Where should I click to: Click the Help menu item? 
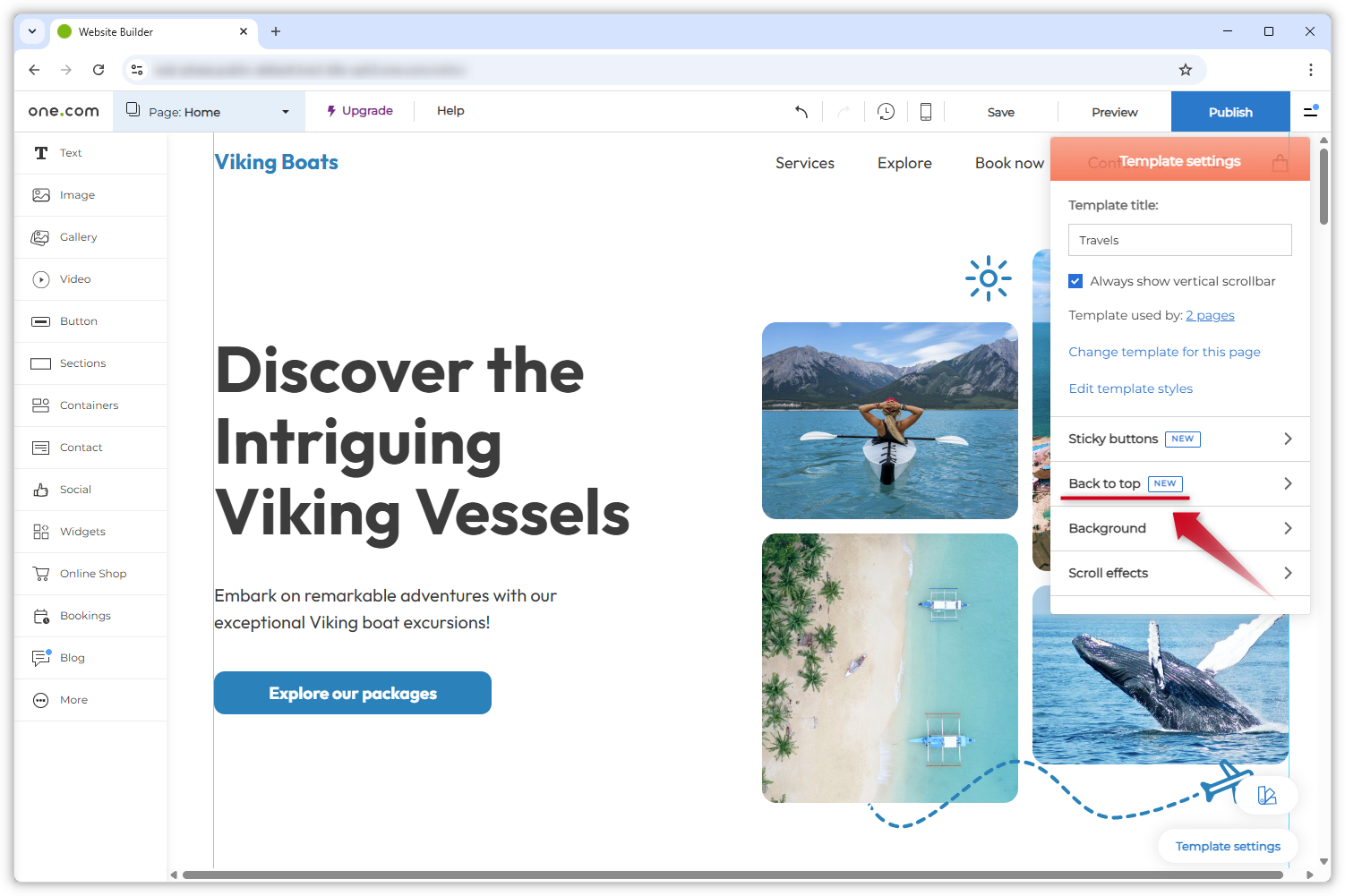tap(450, 111)
